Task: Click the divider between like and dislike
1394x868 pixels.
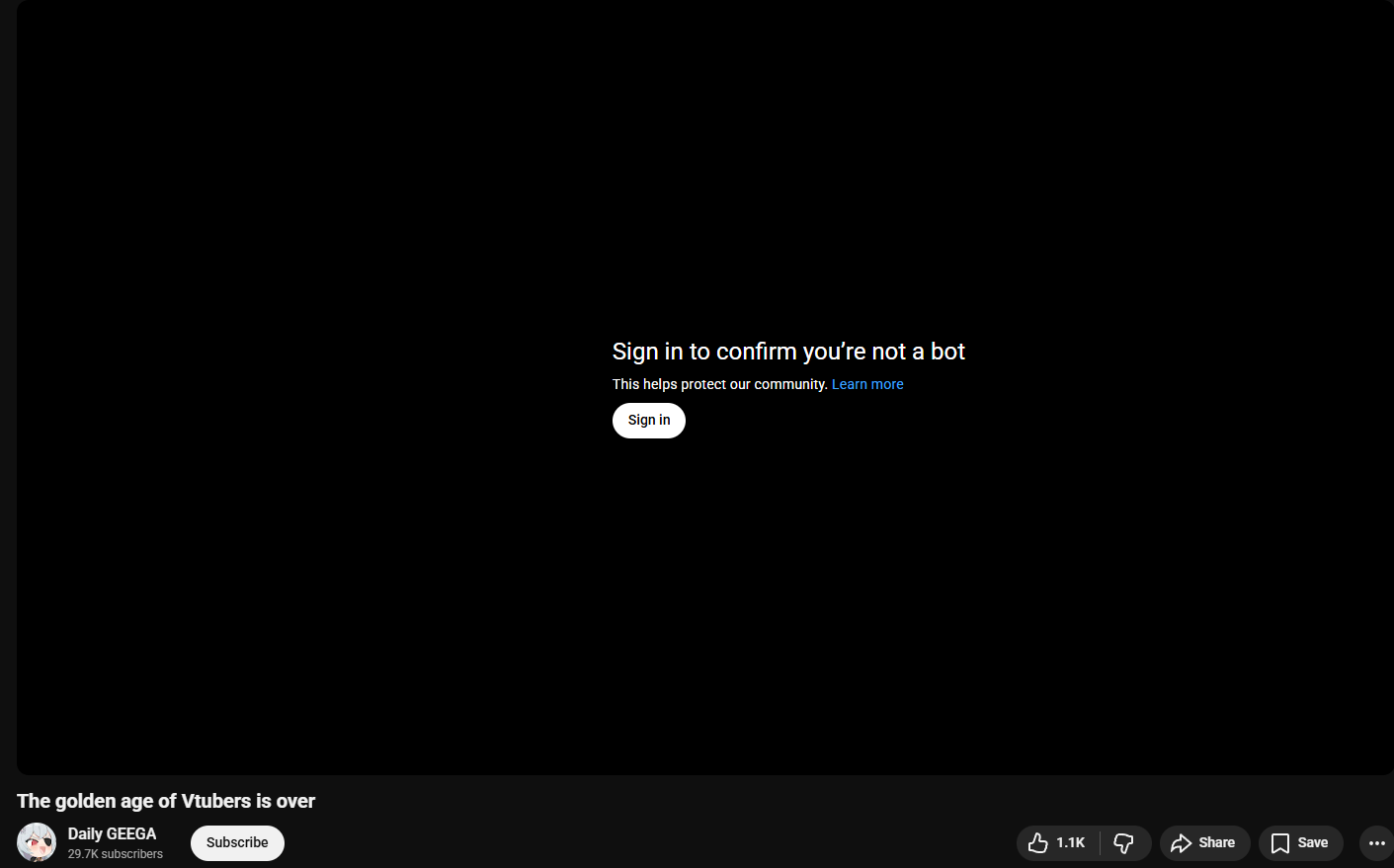Action: (x=1100, y=842)
